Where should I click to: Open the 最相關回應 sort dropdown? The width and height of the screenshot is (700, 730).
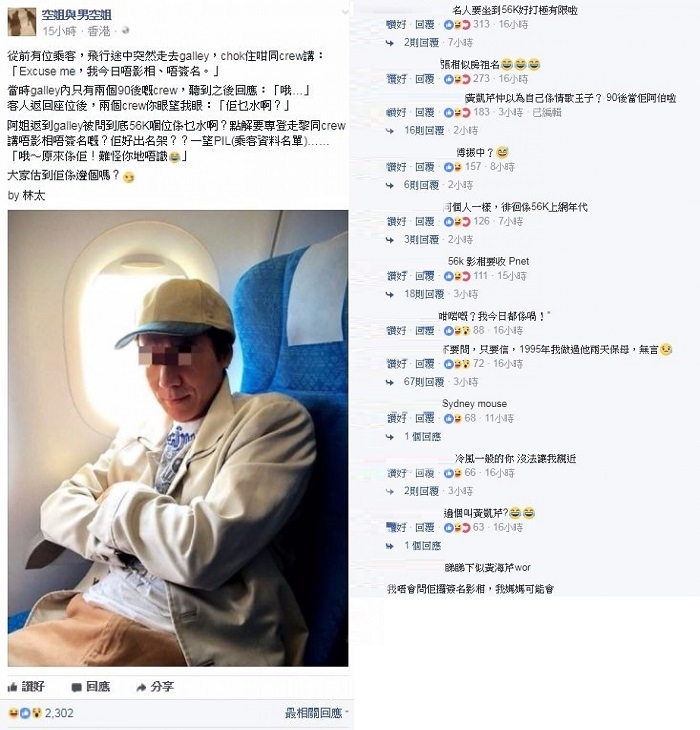coord(316,713)
